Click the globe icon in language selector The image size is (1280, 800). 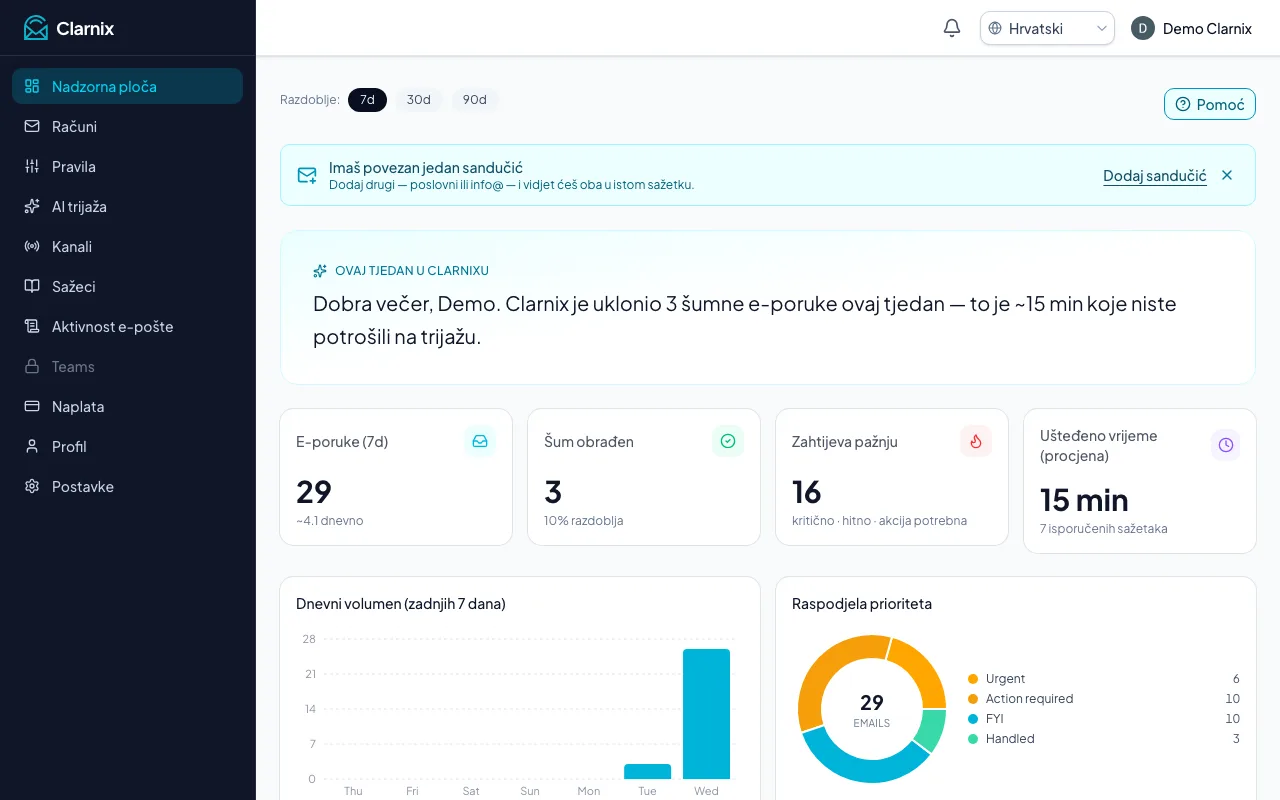click(995, 28)
